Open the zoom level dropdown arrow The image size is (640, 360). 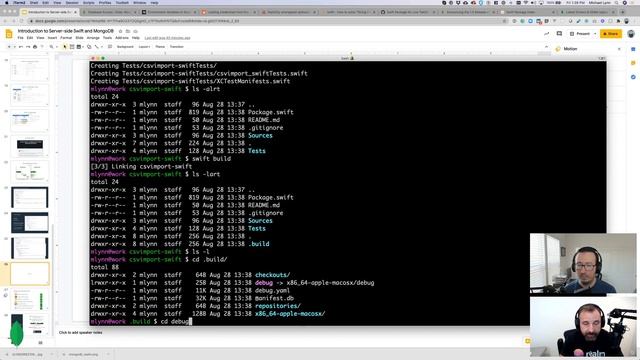point(56,47)
